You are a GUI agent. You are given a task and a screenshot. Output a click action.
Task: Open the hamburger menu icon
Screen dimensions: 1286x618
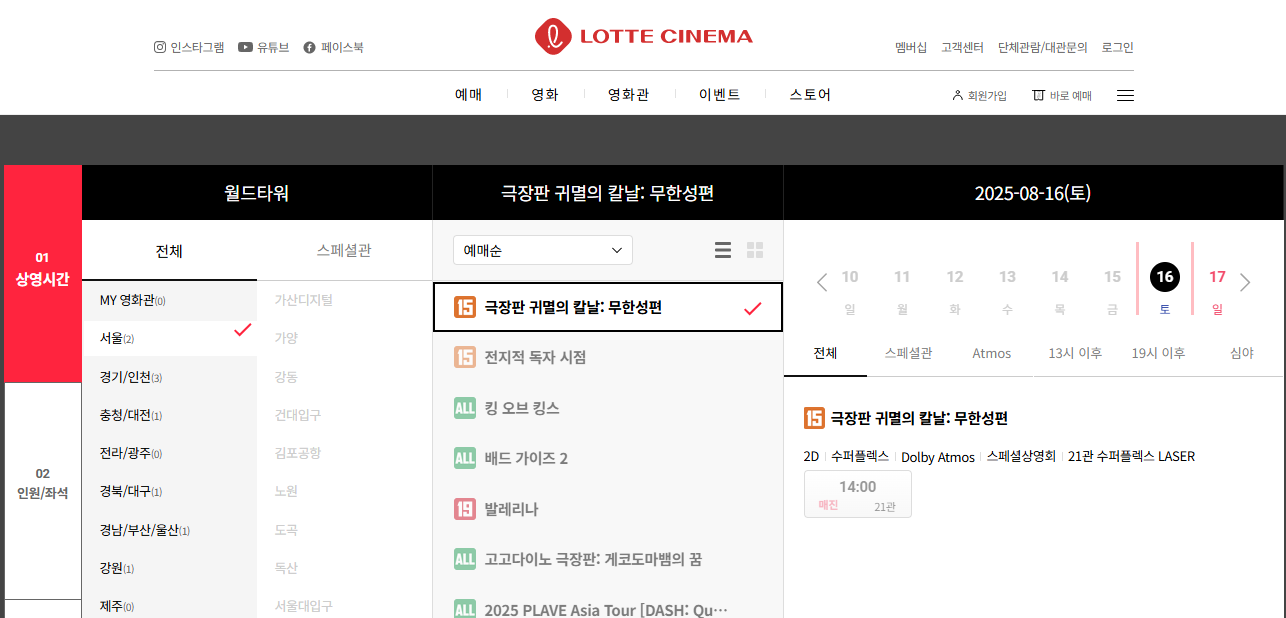click(x=1125, y=95)
